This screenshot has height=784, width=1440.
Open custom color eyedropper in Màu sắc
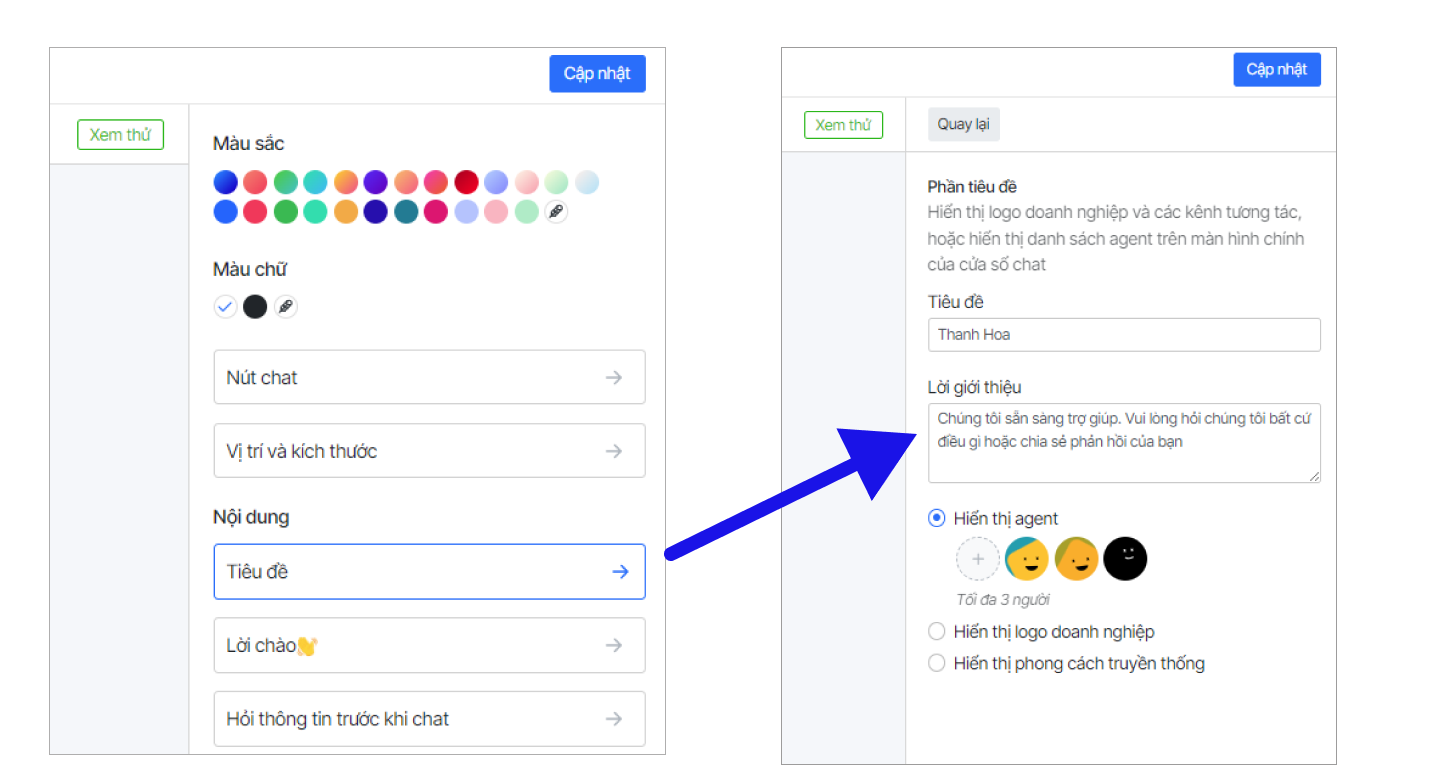[557, 212]
